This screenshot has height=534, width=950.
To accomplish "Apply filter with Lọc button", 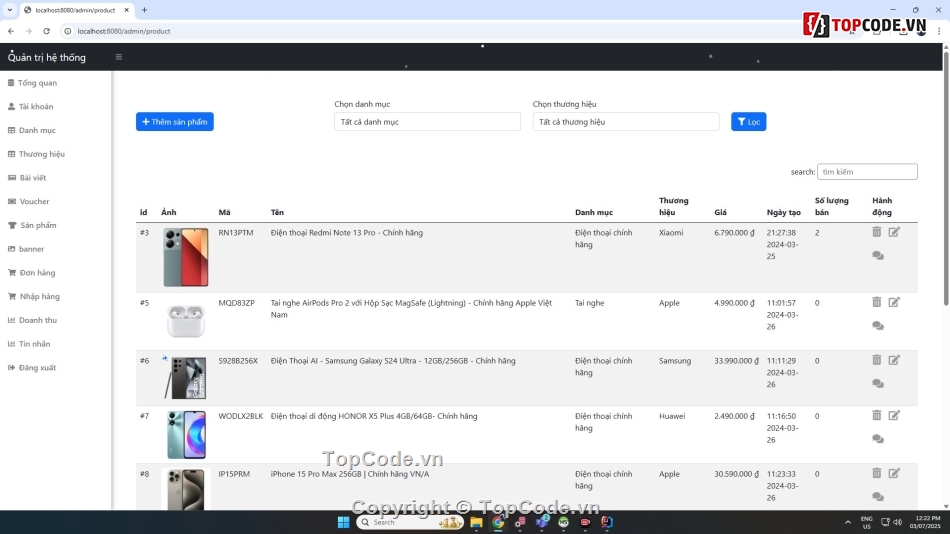I will point(748,122).
